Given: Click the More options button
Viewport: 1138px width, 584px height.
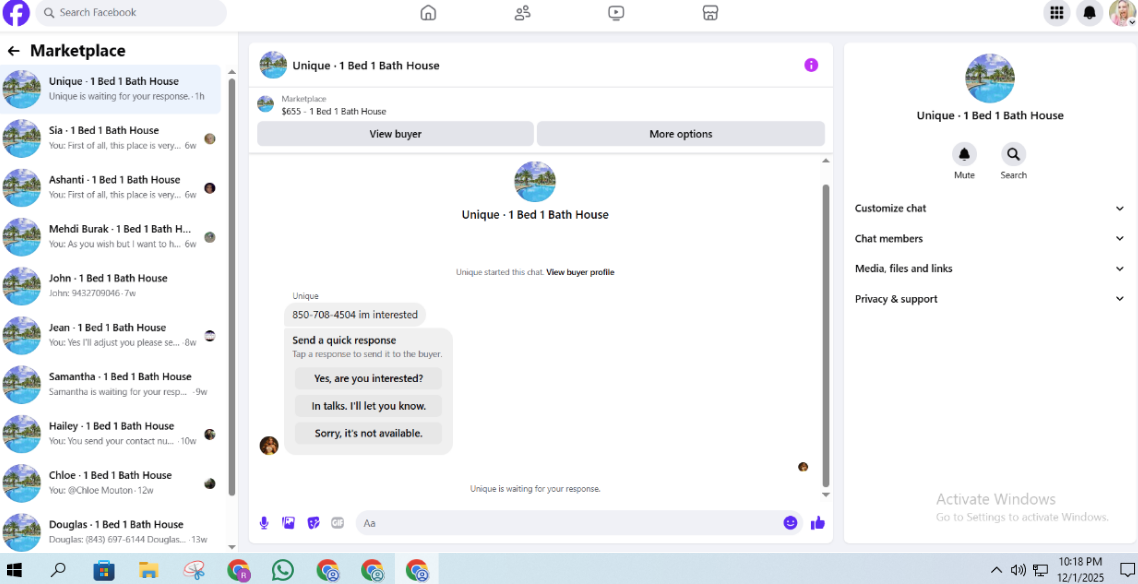Looking at the screenshot, I should click(681, 134).
